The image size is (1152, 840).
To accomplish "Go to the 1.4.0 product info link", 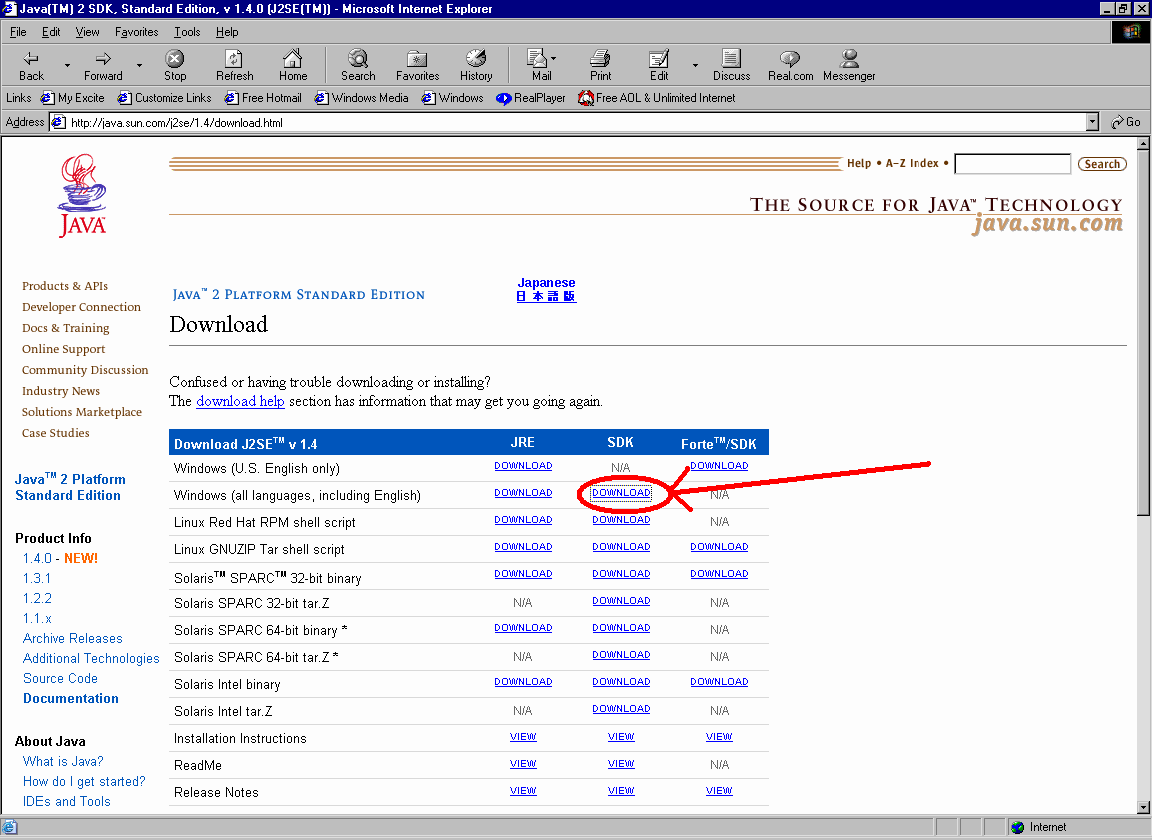I will point(37,559).
